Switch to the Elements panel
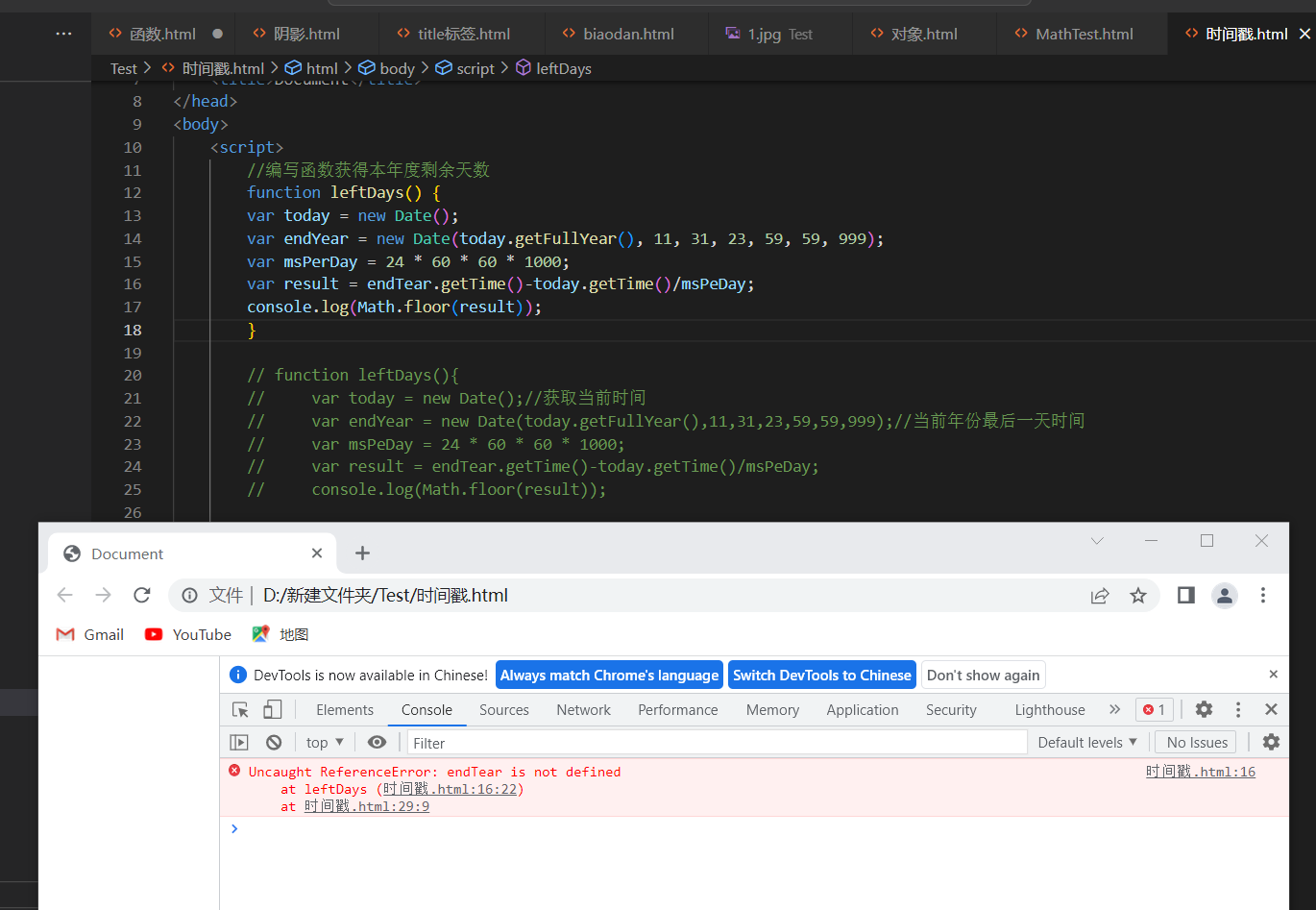1316x910 pixels. pyautogui.click(x=345, y=710)
